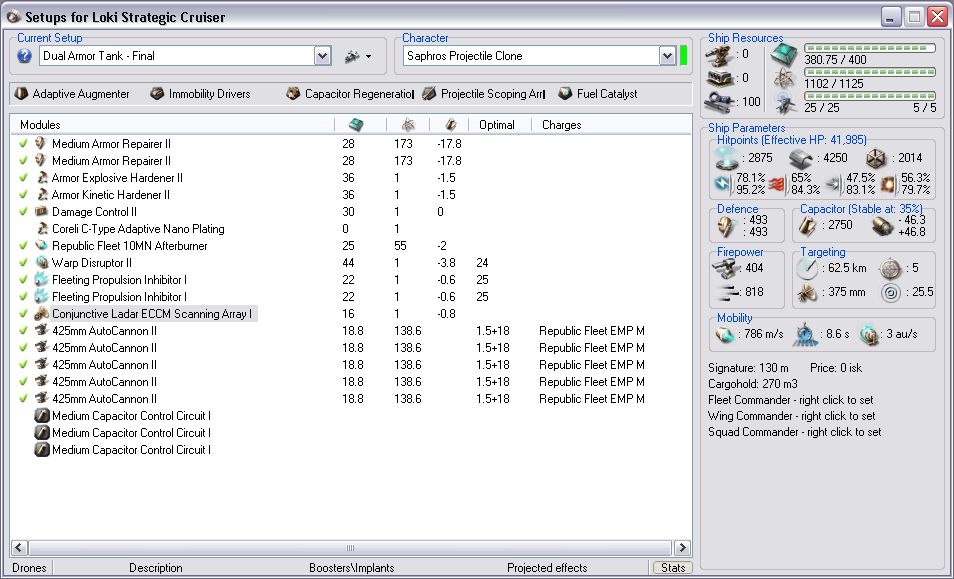This screenshot has width=954, height=579.
Task: Expand the Character dropdown arrow
Action: (x=667, y=56)
